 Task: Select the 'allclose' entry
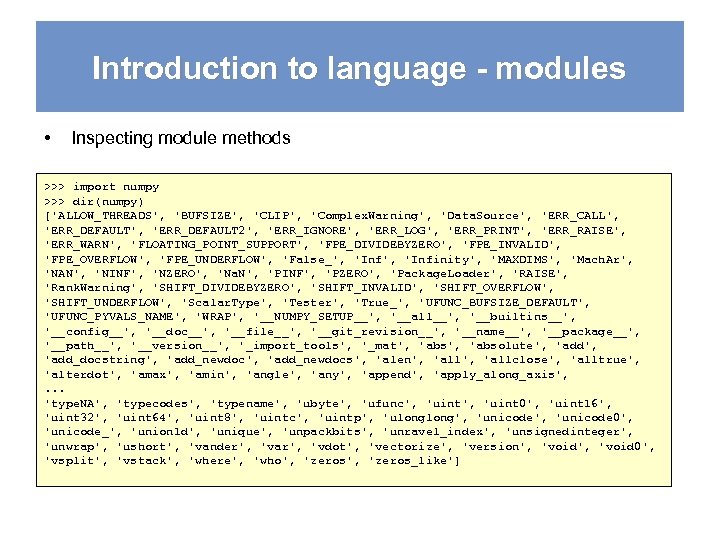pos(519,360)
